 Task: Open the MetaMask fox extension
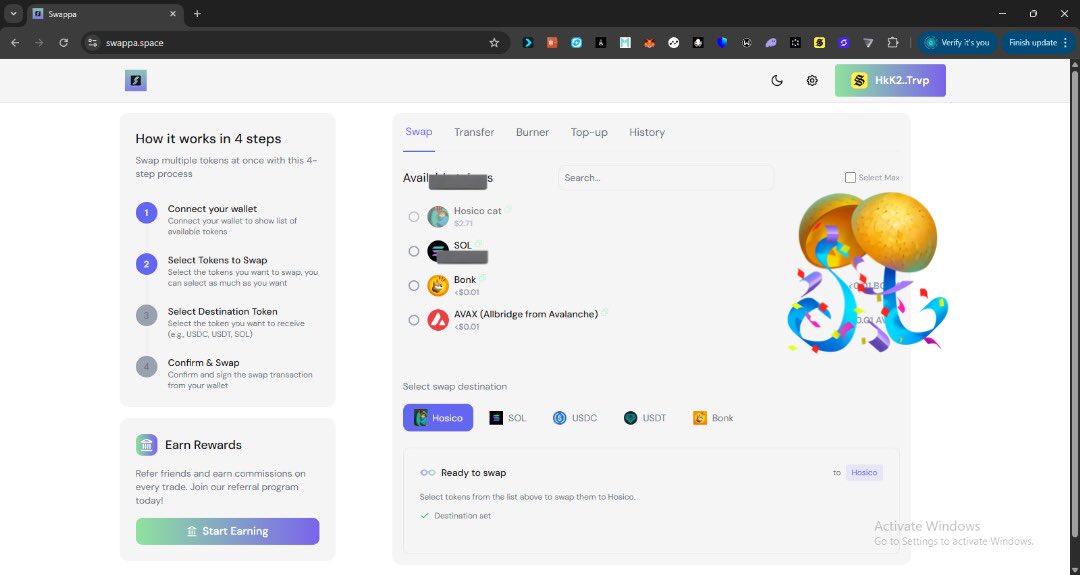(649, 43)
